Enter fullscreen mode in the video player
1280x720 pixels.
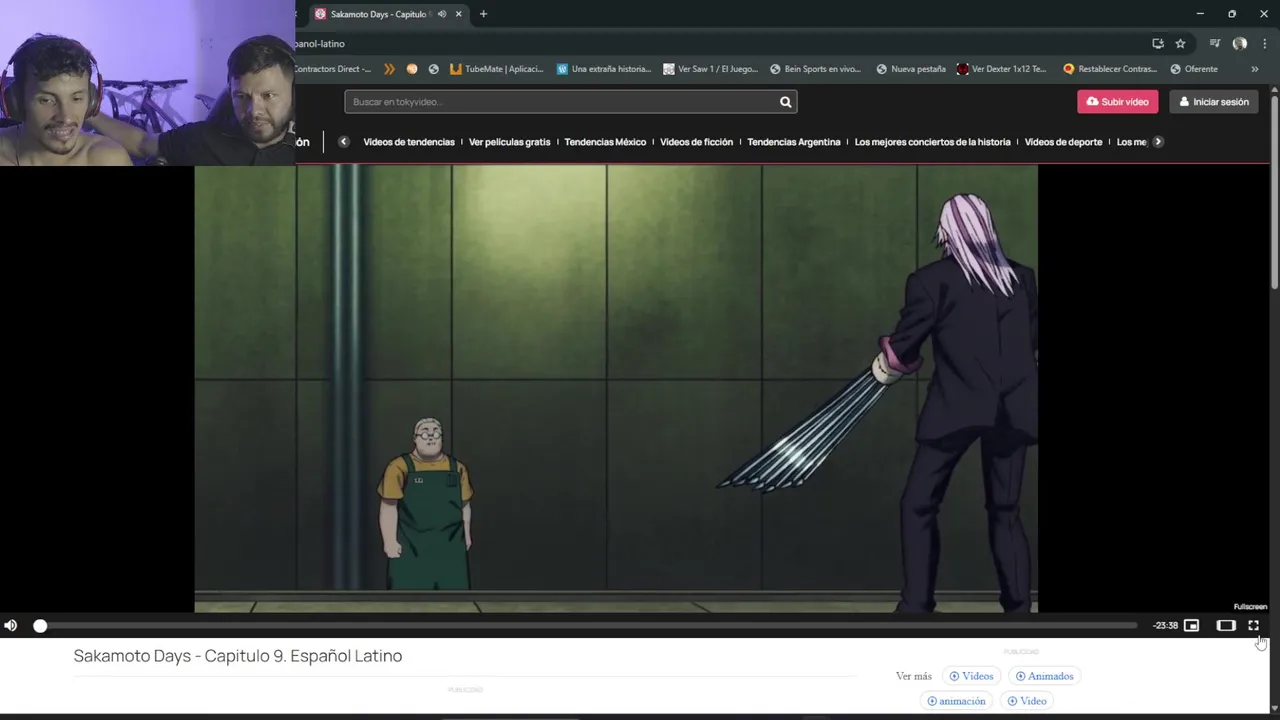click(1253, 626)
